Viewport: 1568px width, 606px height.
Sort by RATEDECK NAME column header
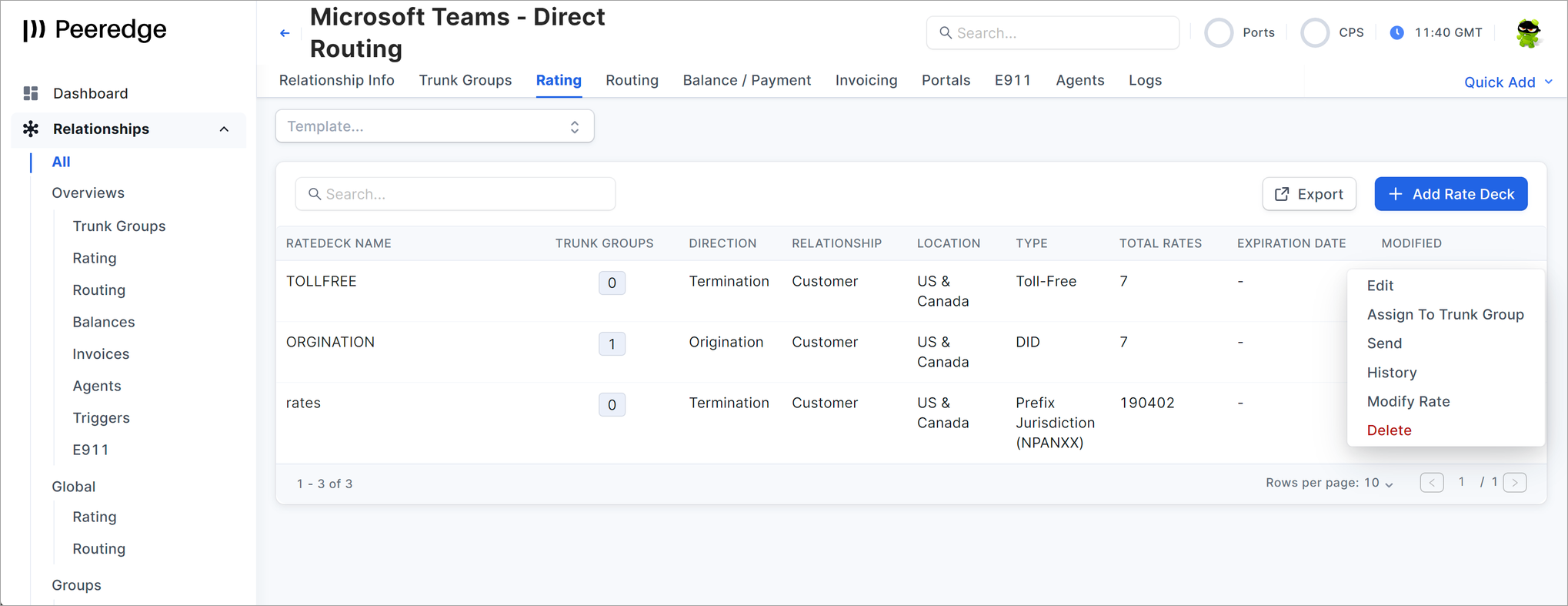(x=339, y=243)
